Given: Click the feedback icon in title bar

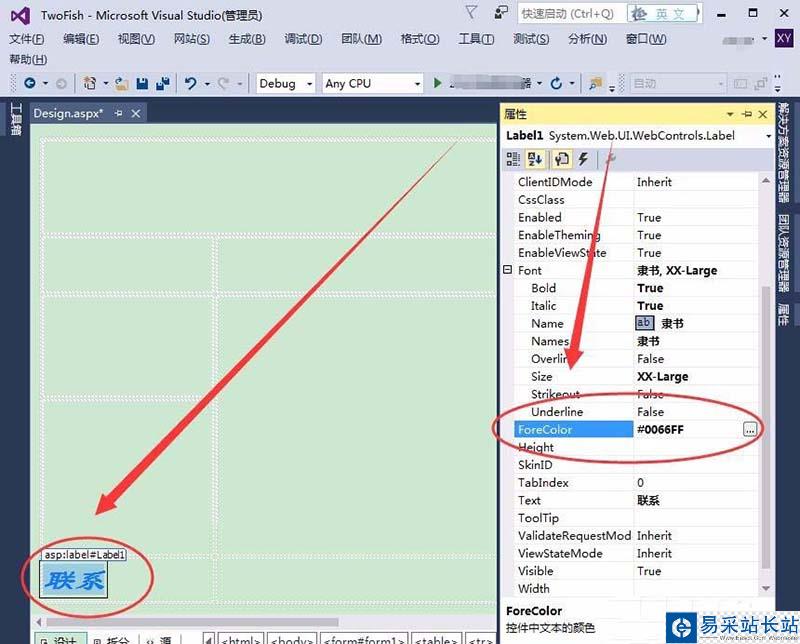Looking at the screenshot, I should pos(501,12).
